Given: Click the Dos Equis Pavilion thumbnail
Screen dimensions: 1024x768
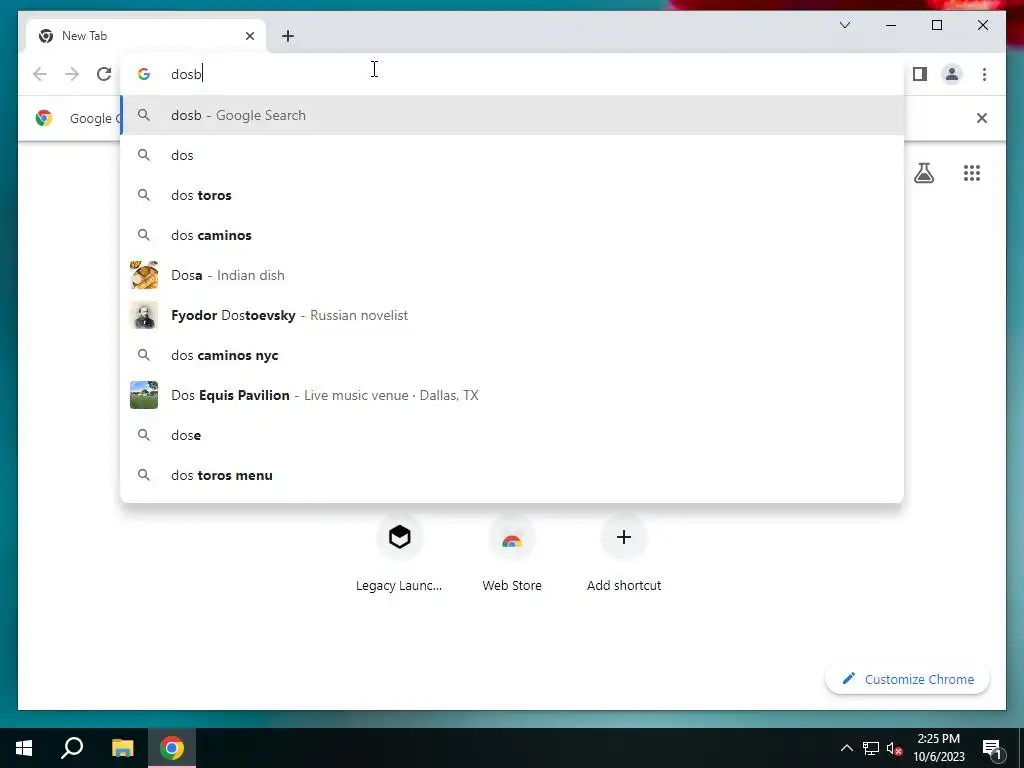Looking at the screenshot, I should click(144, 395).
